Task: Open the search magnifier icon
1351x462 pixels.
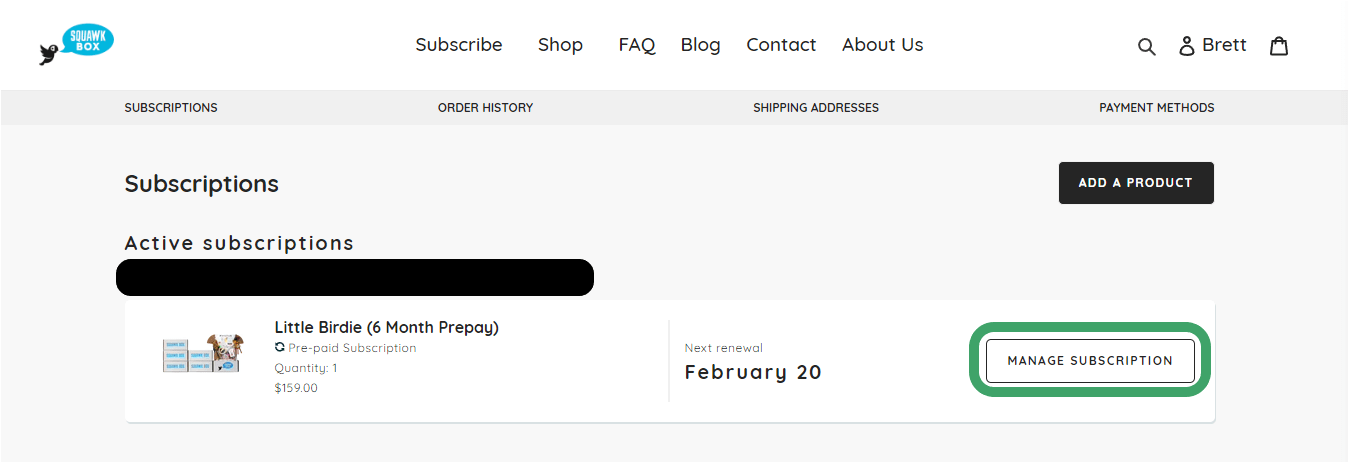Action: click(1147, 46)
